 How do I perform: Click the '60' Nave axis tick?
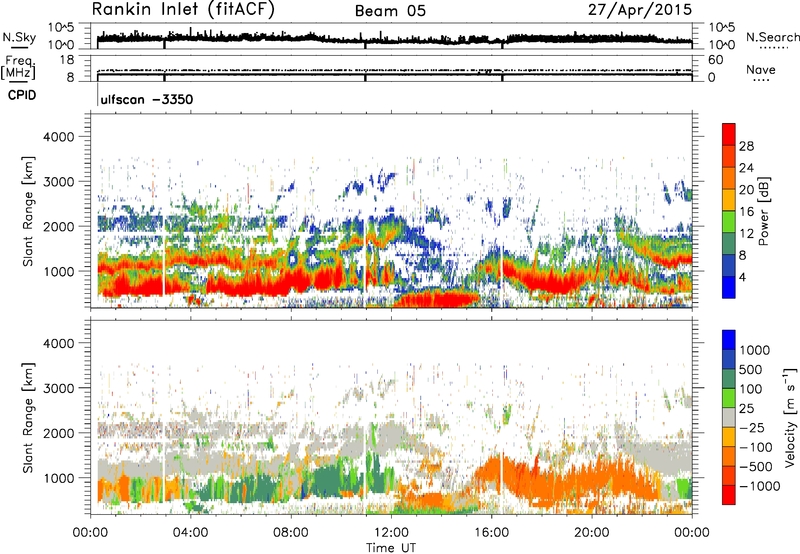(x=716, y=60)
